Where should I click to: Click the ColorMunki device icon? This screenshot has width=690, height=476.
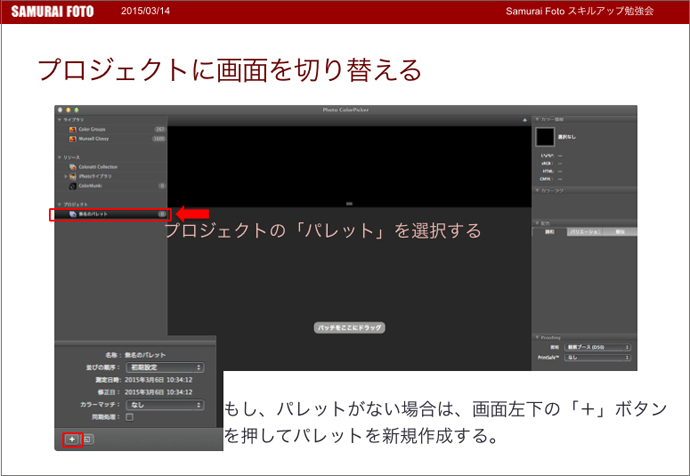73,186
